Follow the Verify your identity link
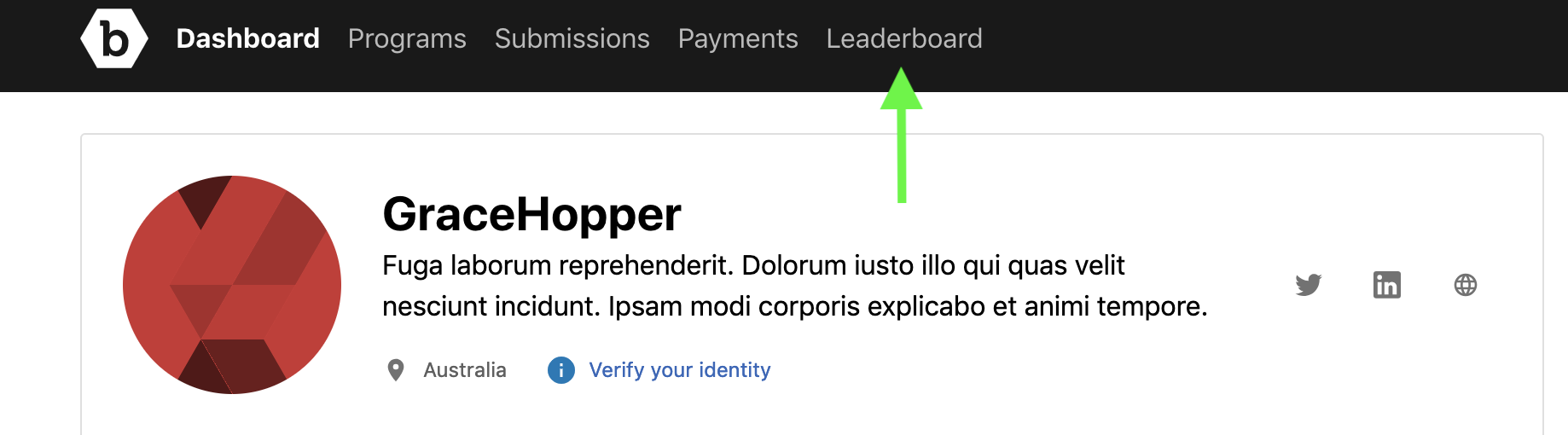Image resolution: width=1568 pixels, height=435 pixels. point(680,370)
